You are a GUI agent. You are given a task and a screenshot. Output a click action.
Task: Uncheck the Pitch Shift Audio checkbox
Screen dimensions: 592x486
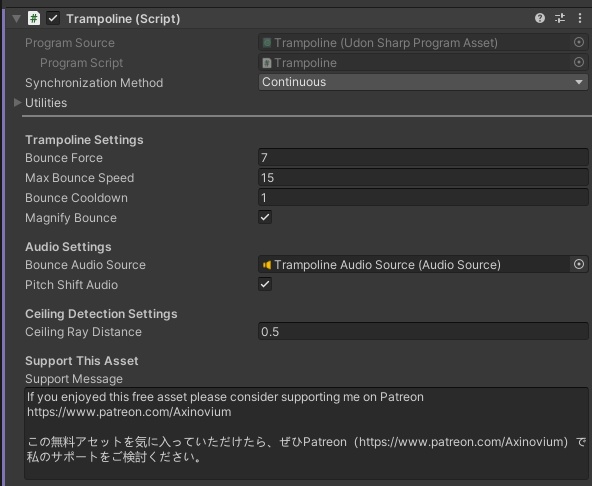click(x=265, y=284)
